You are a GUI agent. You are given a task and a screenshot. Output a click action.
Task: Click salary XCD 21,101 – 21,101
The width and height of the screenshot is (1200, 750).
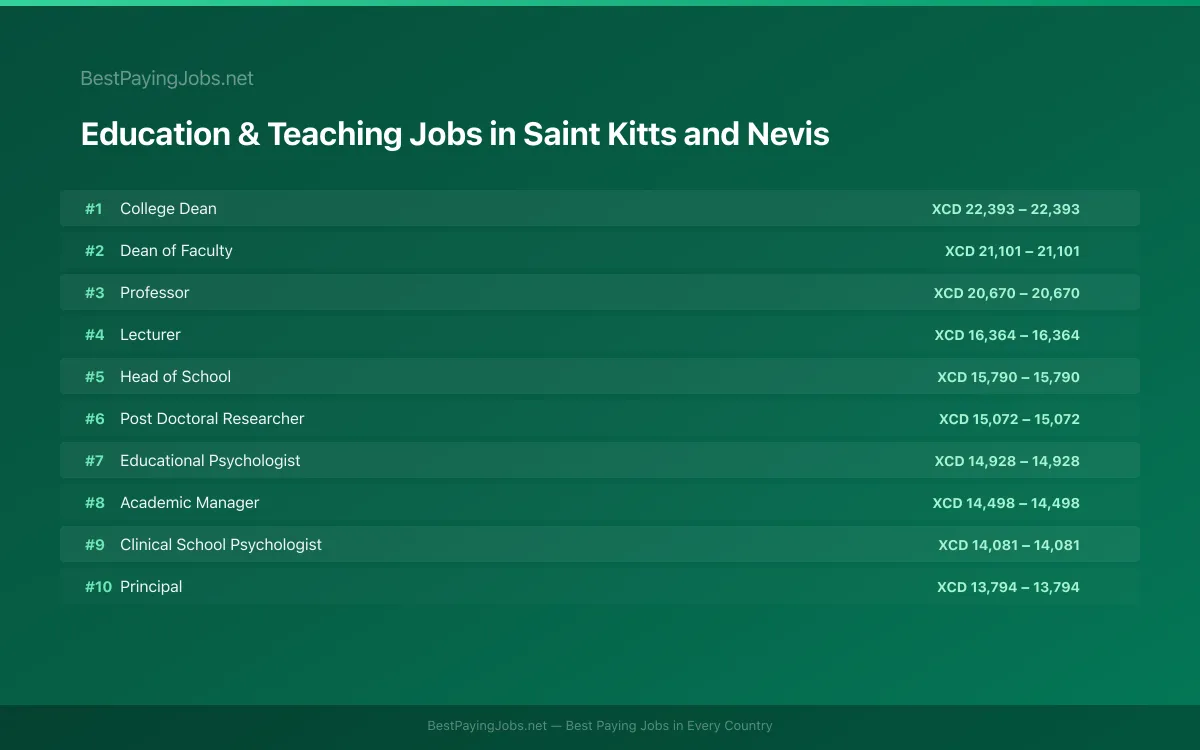pos(1012,251)
